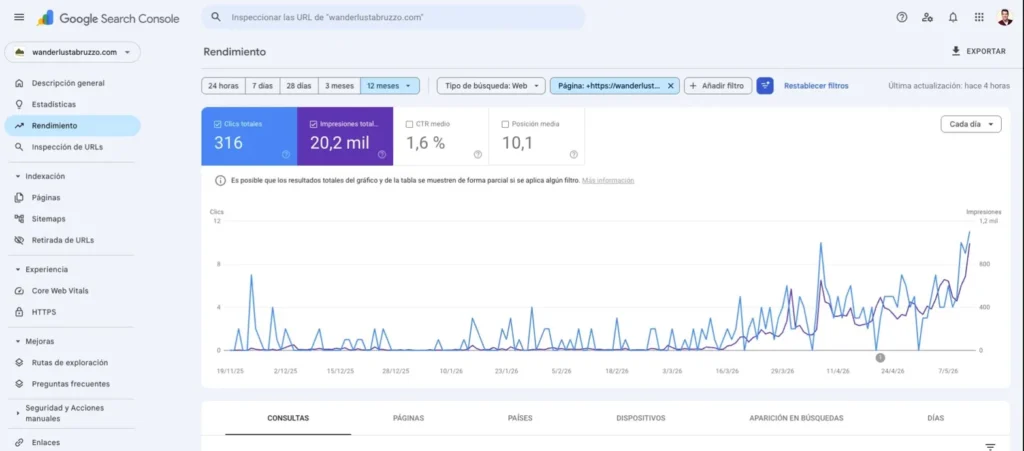Image resolution: width=1024 pixels, height=451 pixels.
Task: Click the Google Search Console logo
Action: tap(108, 18)
